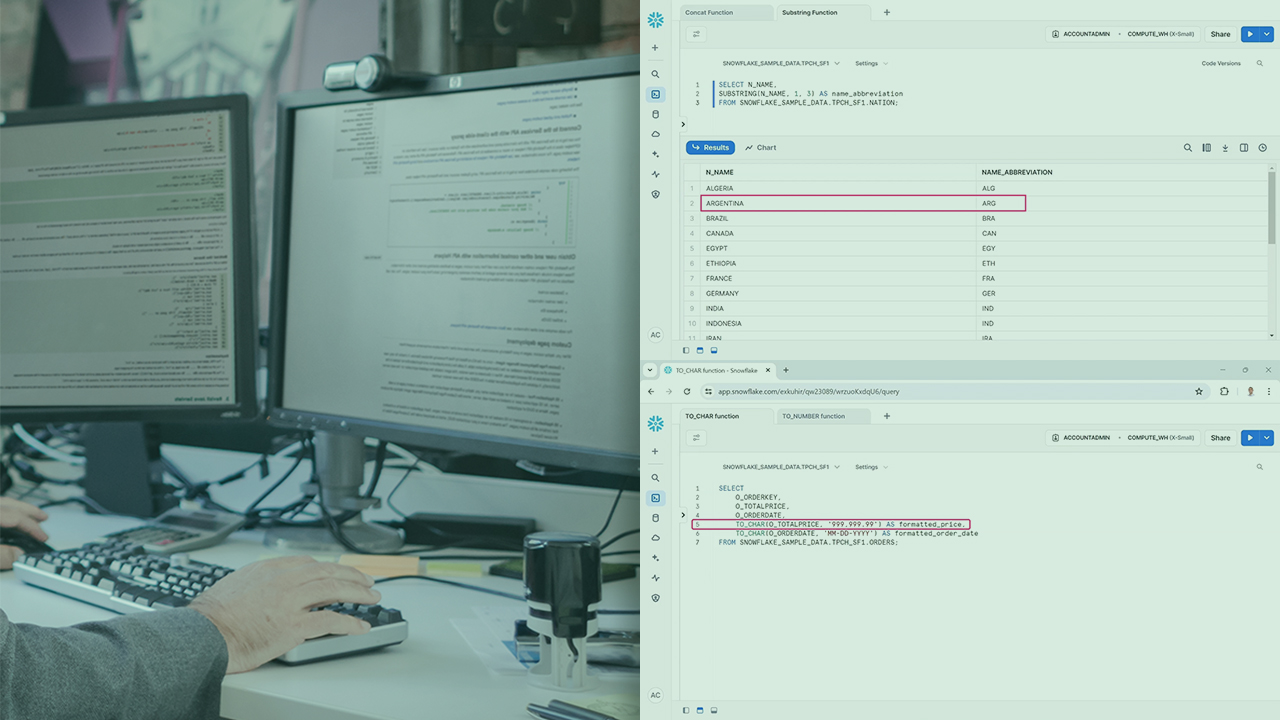Open the split details panel icon in results
The image size is (1280, 720).
point(1244,148)
